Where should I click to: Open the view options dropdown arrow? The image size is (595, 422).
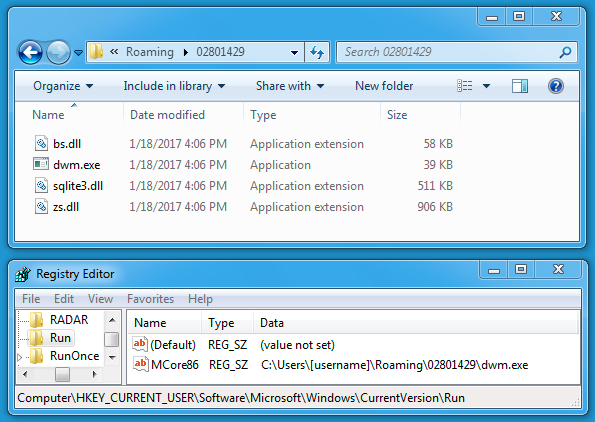coord(486,86)
